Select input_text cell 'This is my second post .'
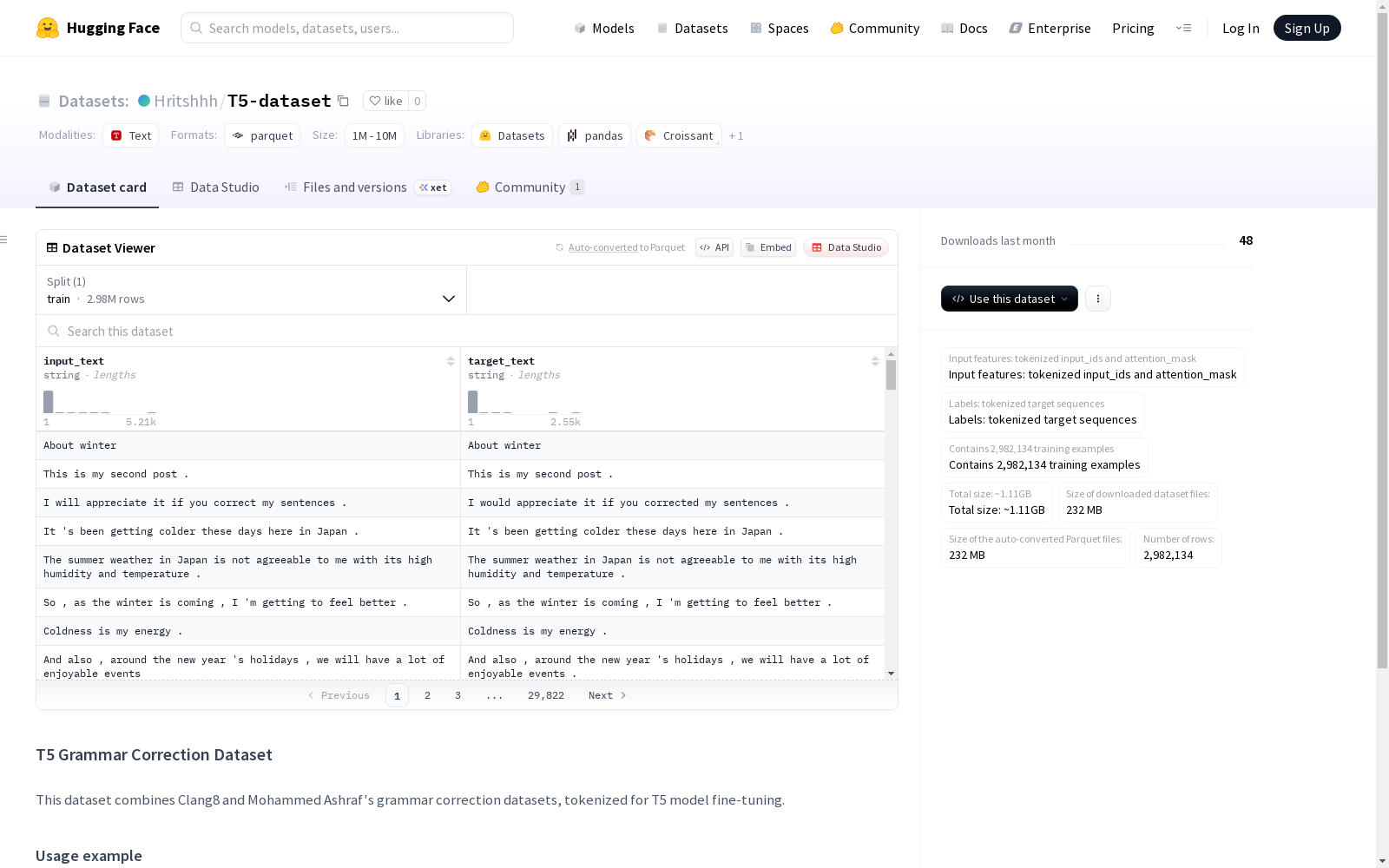 (x=248, y=474)
